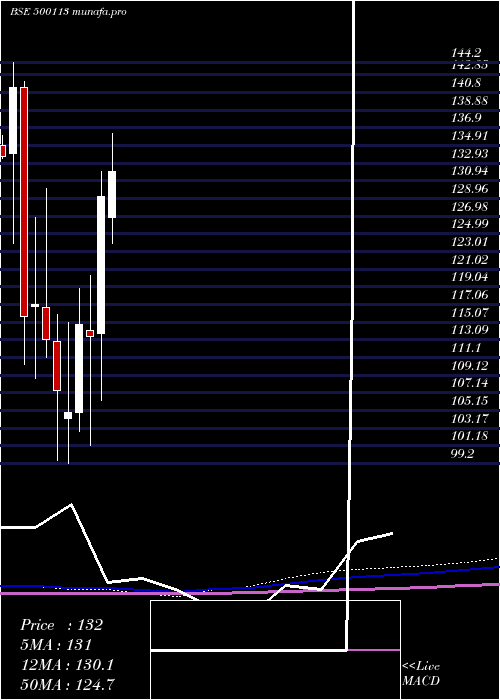Click the 115.07 price axis label
Image resolution: width=500 pixels, height=700 pixels.
pos(470,312)
